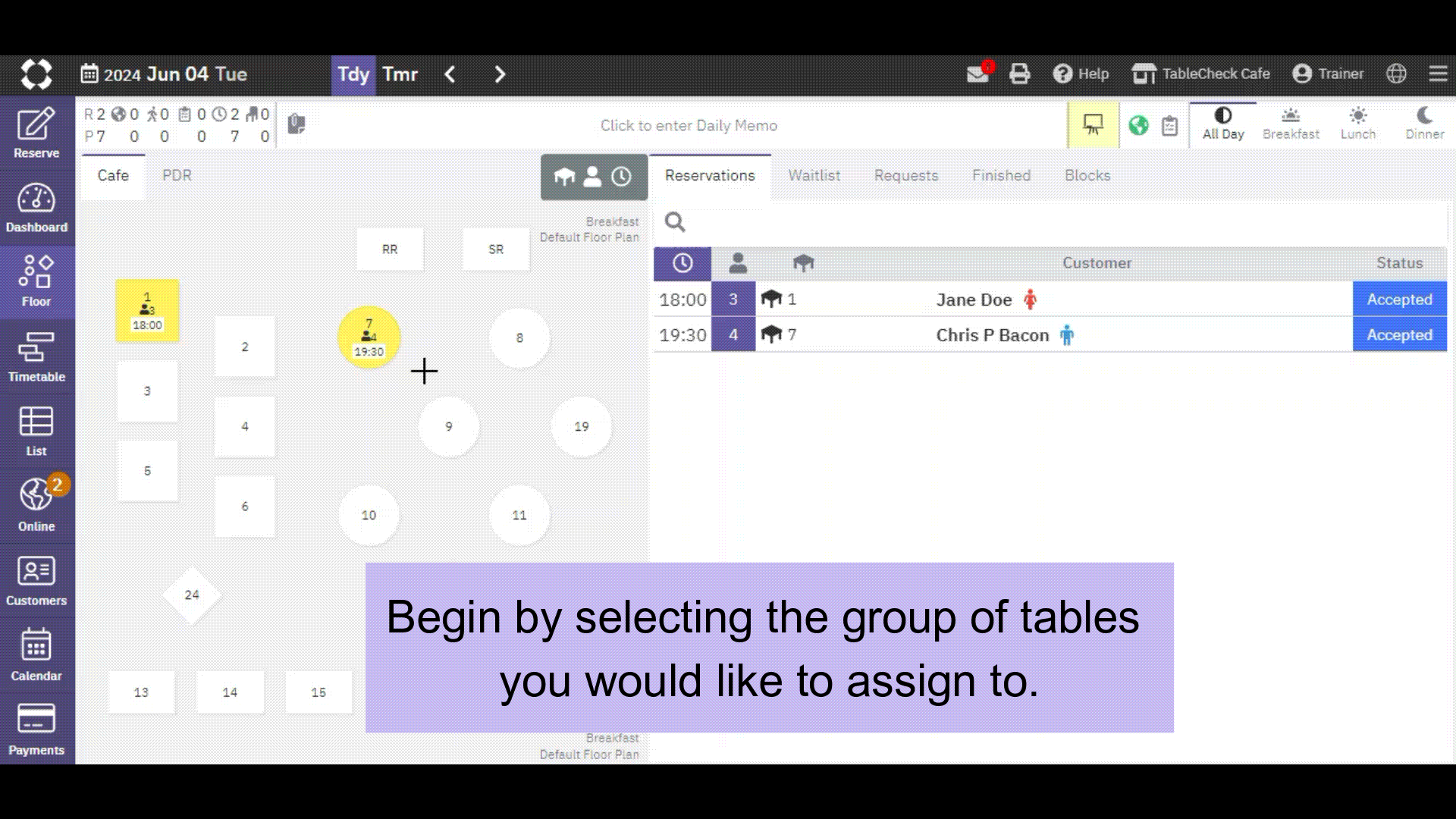This screenshot has width=1456, height=819.
Task: Select round table 19
Action: coord(582,427)
